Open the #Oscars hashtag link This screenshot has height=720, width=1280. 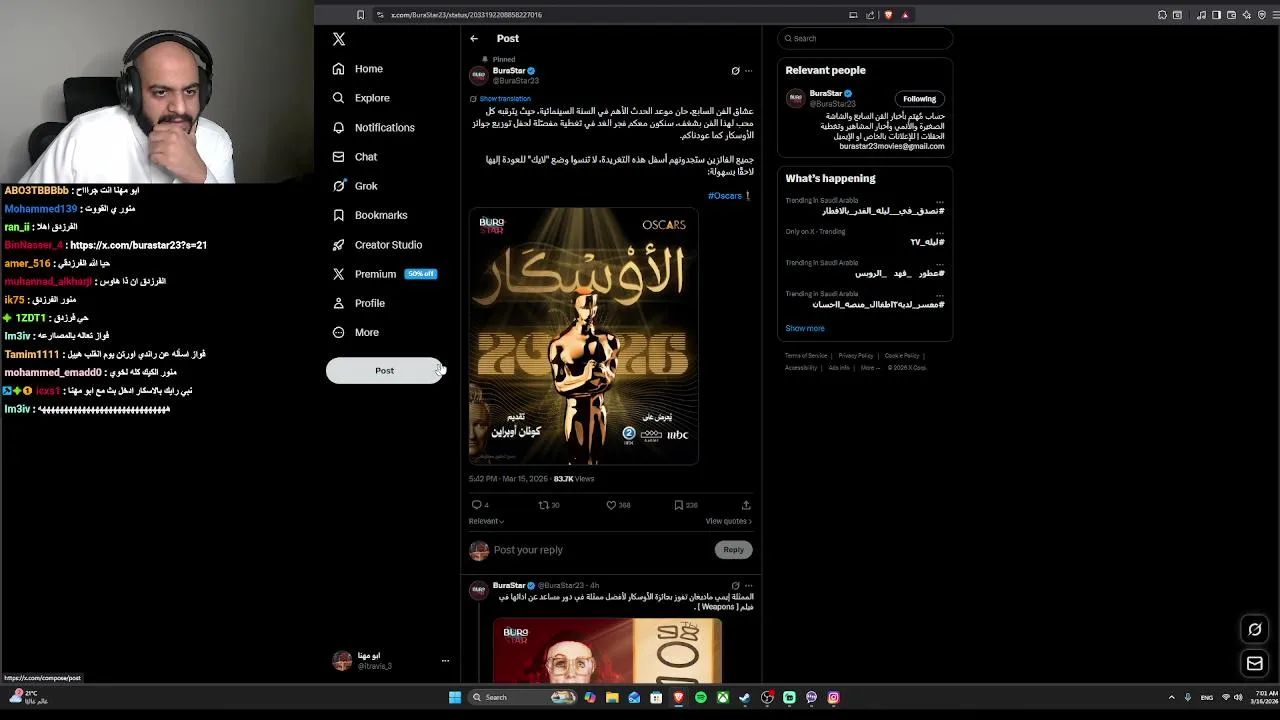pos(725,196)
